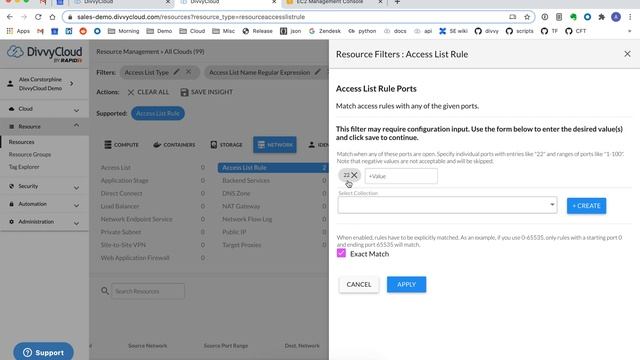The image size is (640, 360).
Task: Select the Public IP resource row
Action: tap(273, 232)
